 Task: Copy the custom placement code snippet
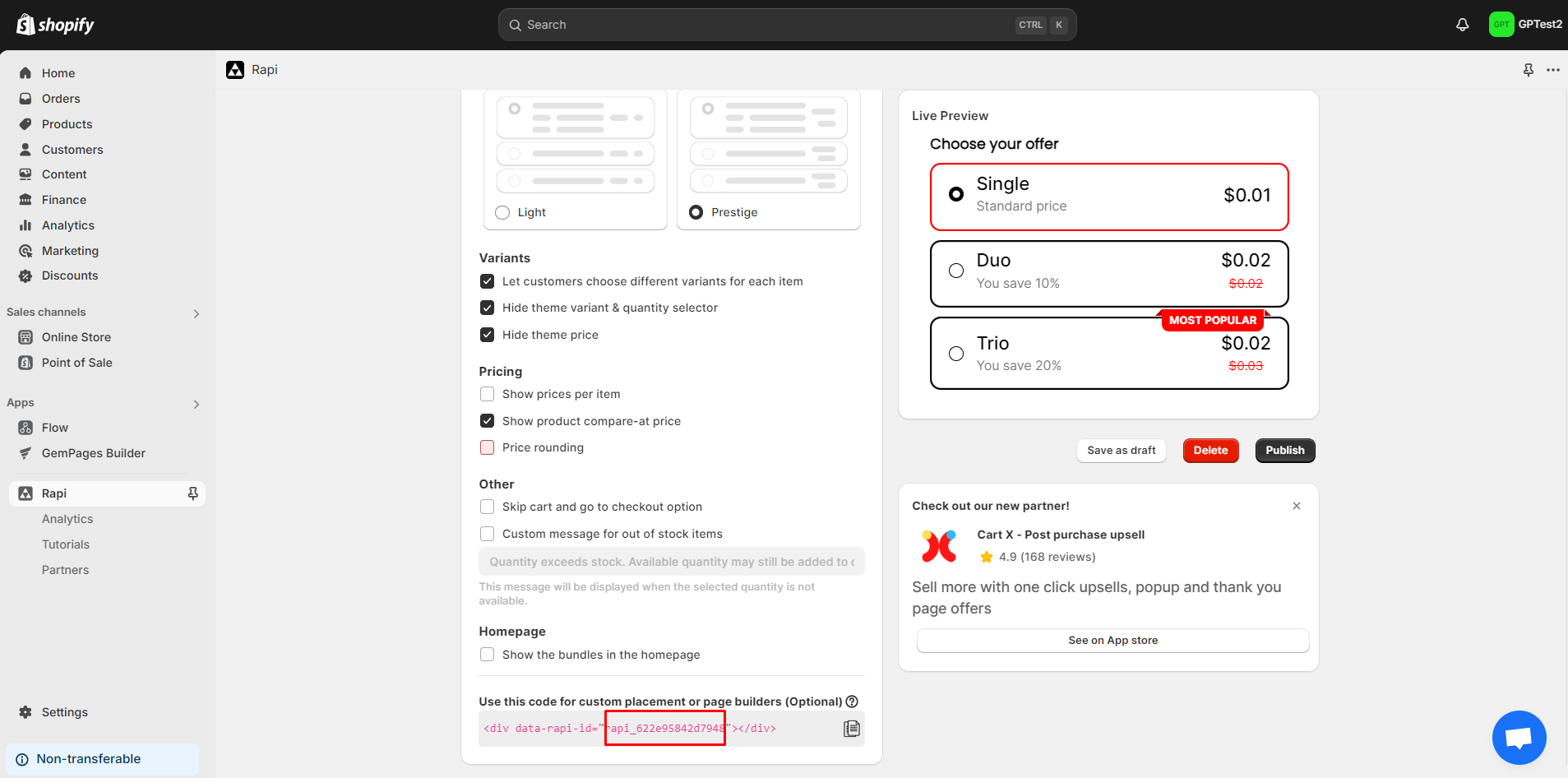coord(851,729)
